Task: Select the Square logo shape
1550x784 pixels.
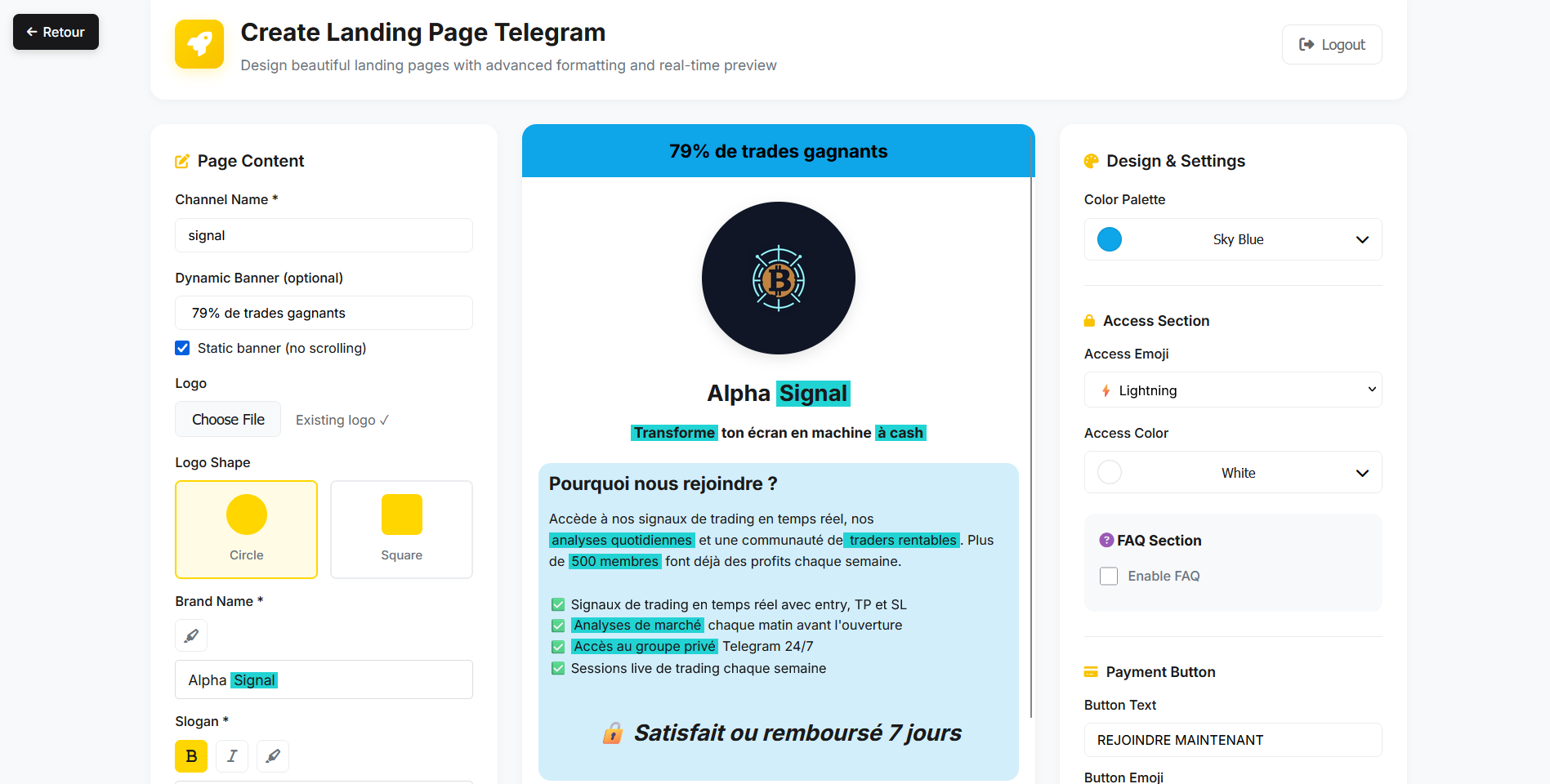Action: click(401, 529)
